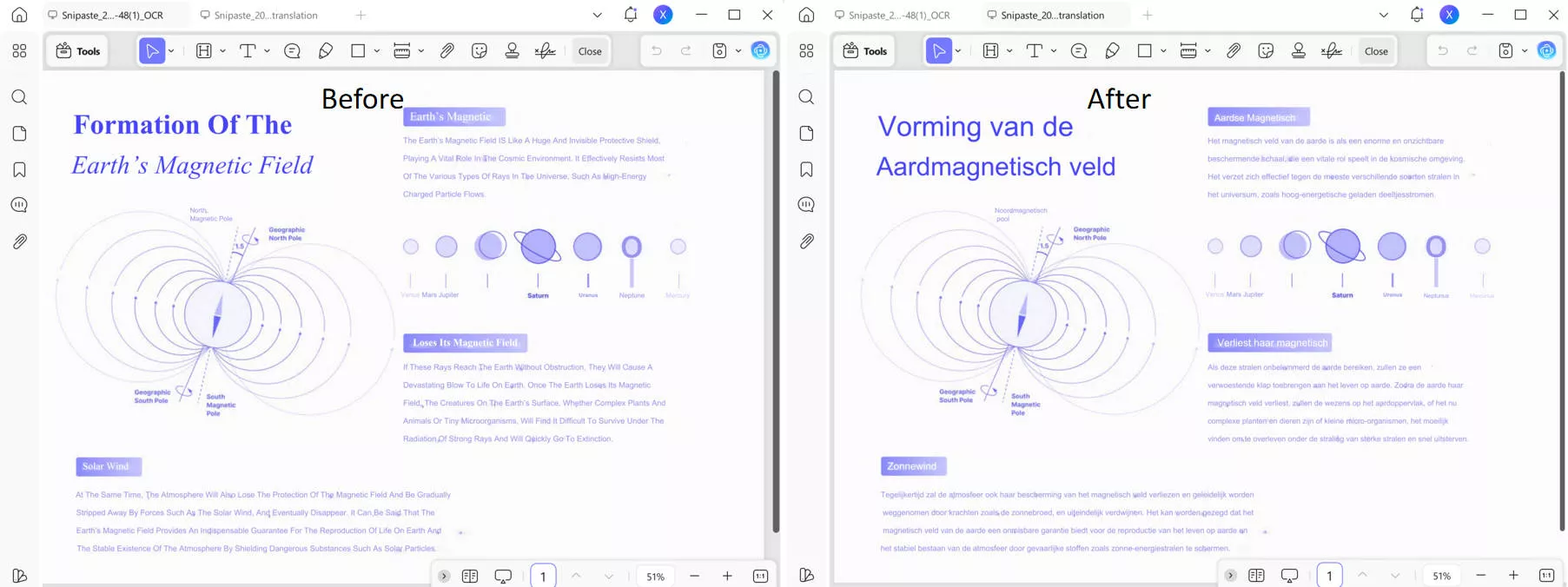Choose the text highlight tool in right window
Viewport: 1568px width, 587px height.
coord(991,51)
